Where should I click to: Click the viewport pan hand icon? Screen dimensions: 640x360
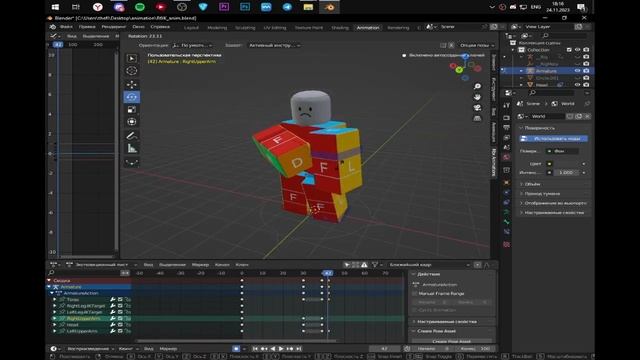click(x=477, y=97)
